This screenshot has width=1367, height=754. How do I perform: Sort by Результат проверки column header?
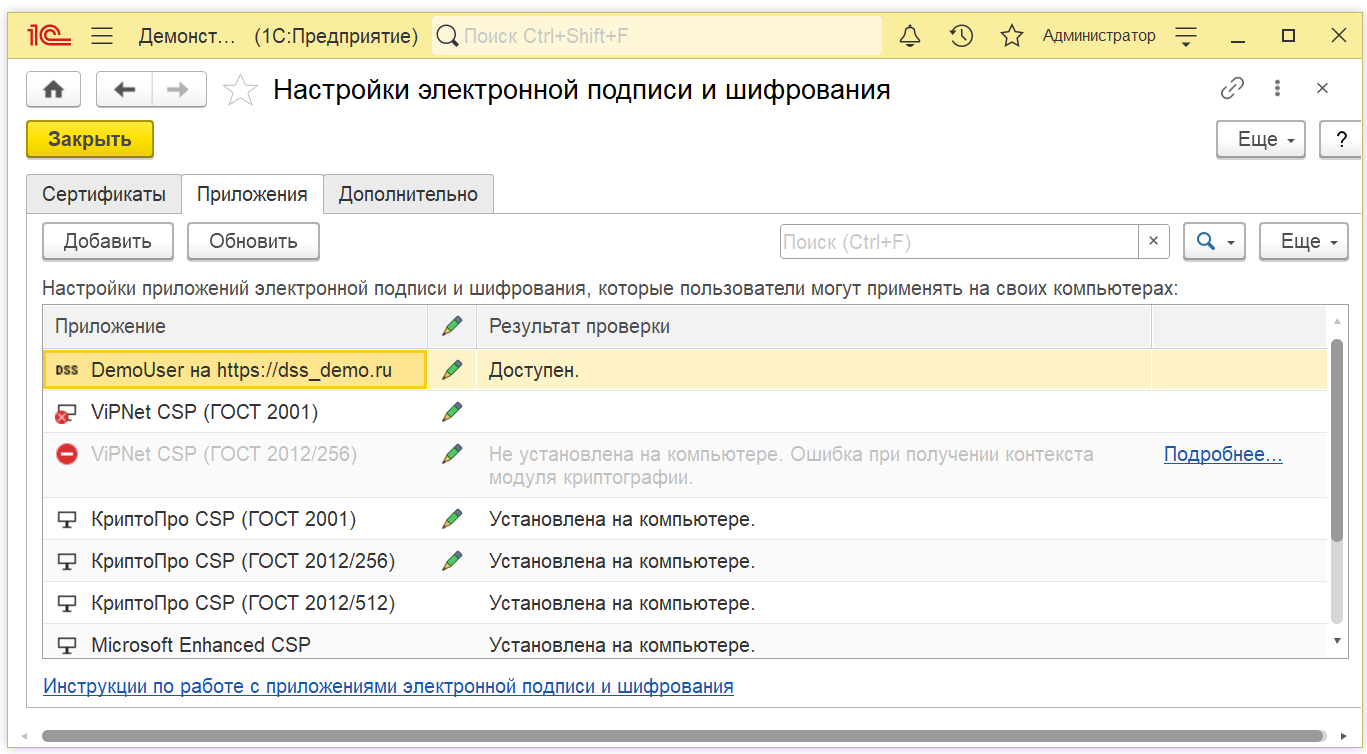coord(814,326)
